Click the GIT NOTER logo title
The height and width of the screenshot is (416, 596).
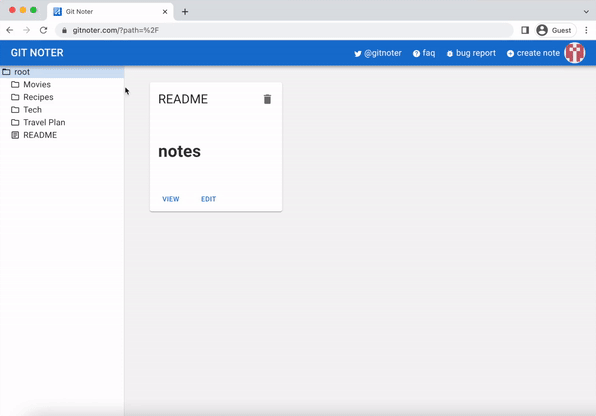point(37,53)
